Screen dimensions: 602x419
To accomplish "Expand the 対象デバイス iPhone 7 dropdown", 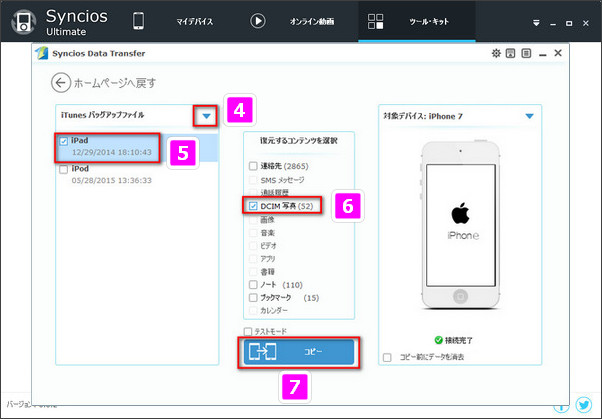I will pyautogui.click(x=529, y=116).
